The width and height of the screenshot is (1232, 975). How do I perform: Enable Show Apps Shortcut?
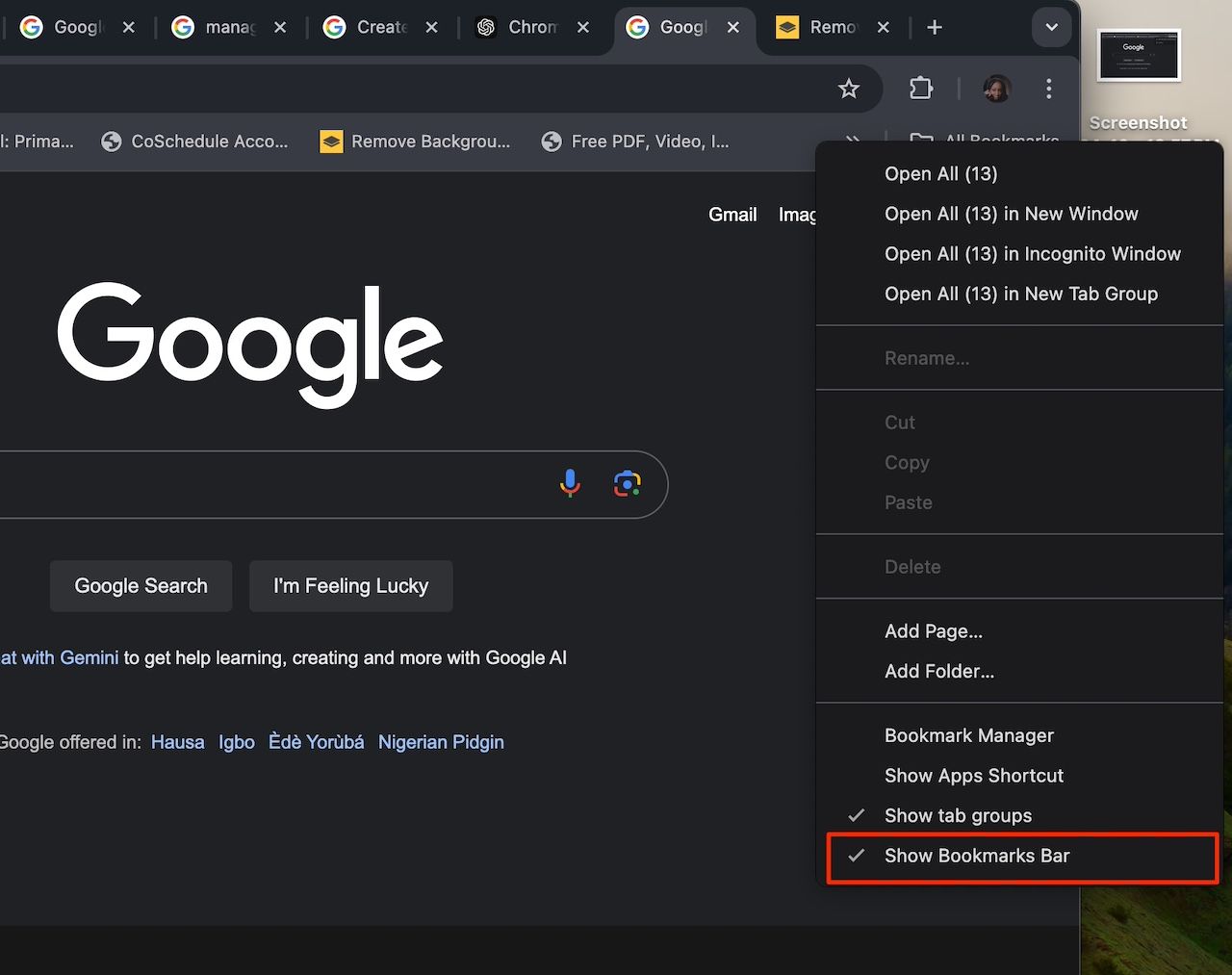point(973,775)
